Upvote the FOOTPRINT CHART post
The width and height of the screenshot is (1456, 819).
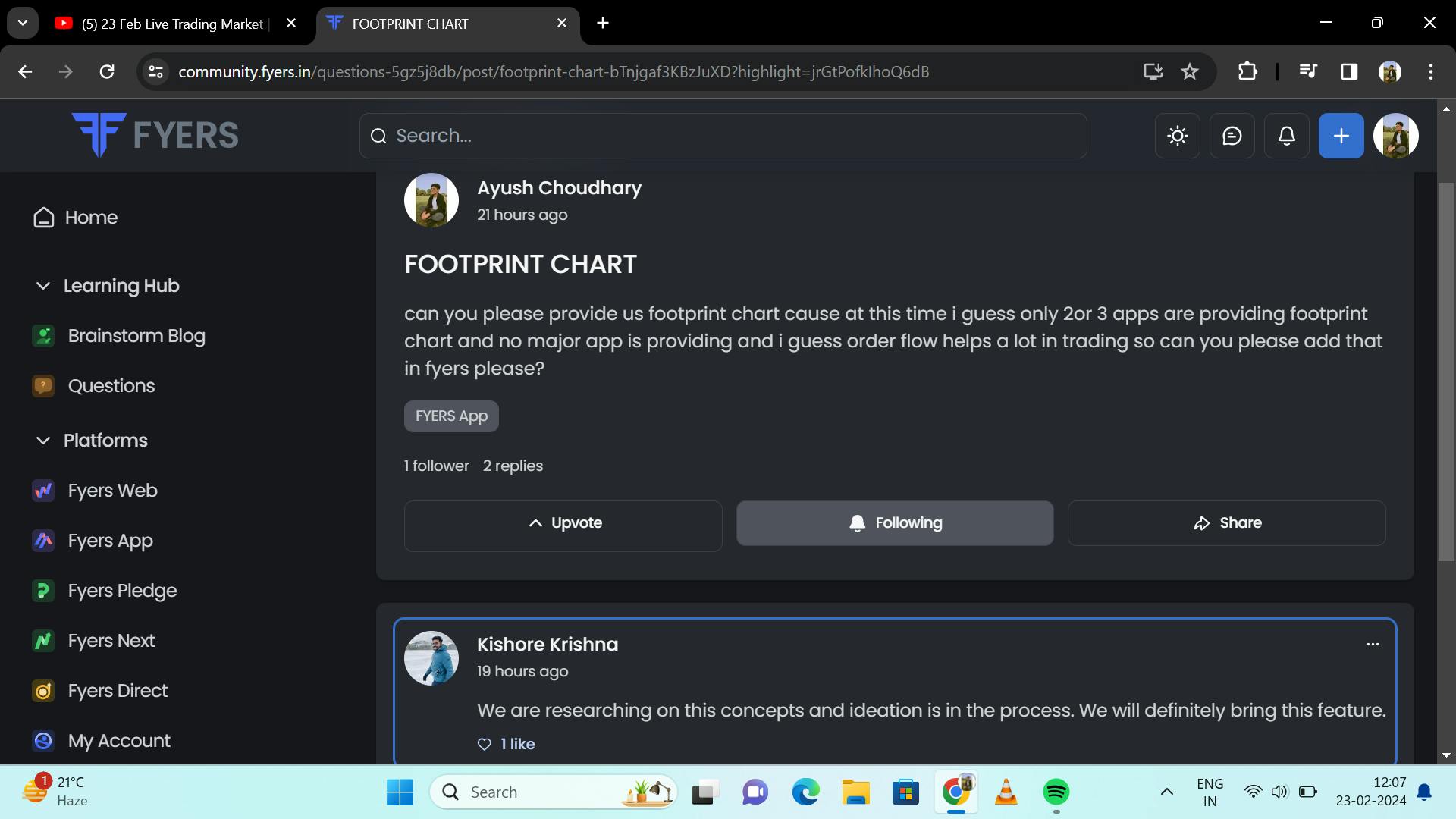(563, 523)
